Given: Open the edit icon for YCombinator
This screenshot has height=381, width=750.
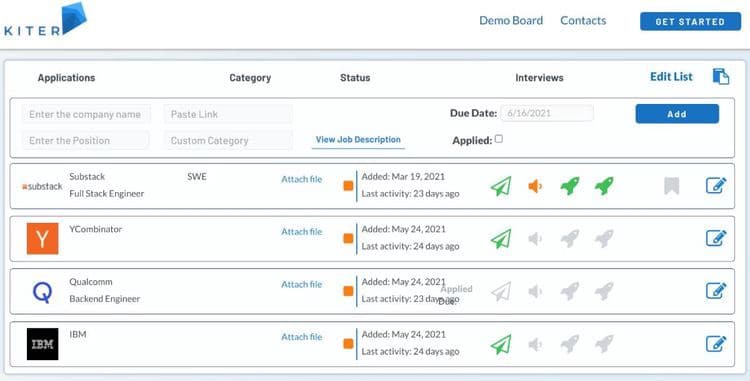Looking at the screenshot, I should (x=716, y=238).
